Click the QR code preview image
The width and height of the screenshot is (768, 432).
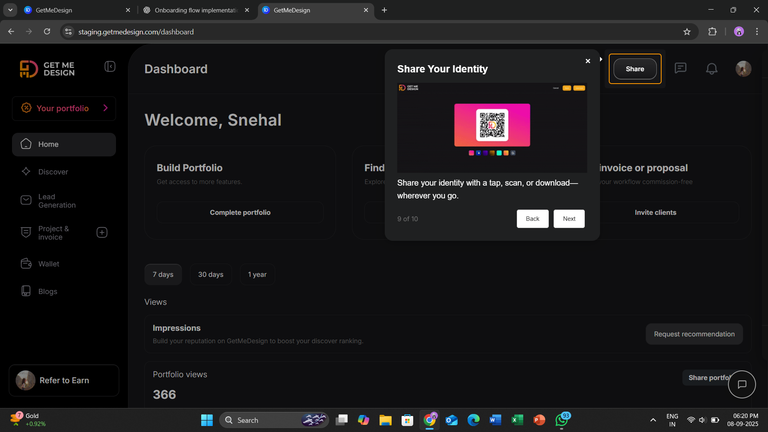(492, 125)
